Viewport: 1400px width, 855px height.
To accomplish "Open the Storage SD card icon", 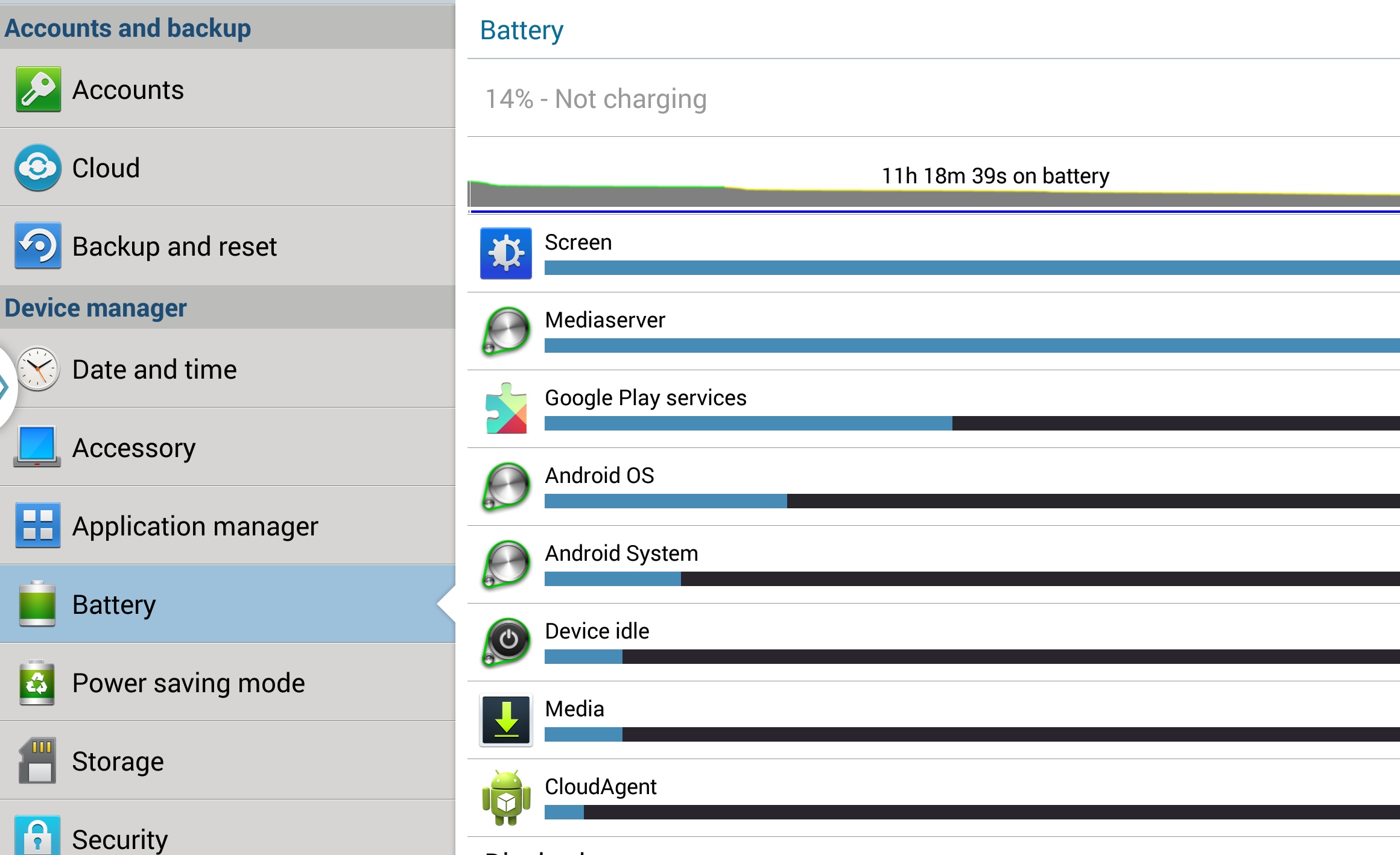I will click(x=37, y=760).
